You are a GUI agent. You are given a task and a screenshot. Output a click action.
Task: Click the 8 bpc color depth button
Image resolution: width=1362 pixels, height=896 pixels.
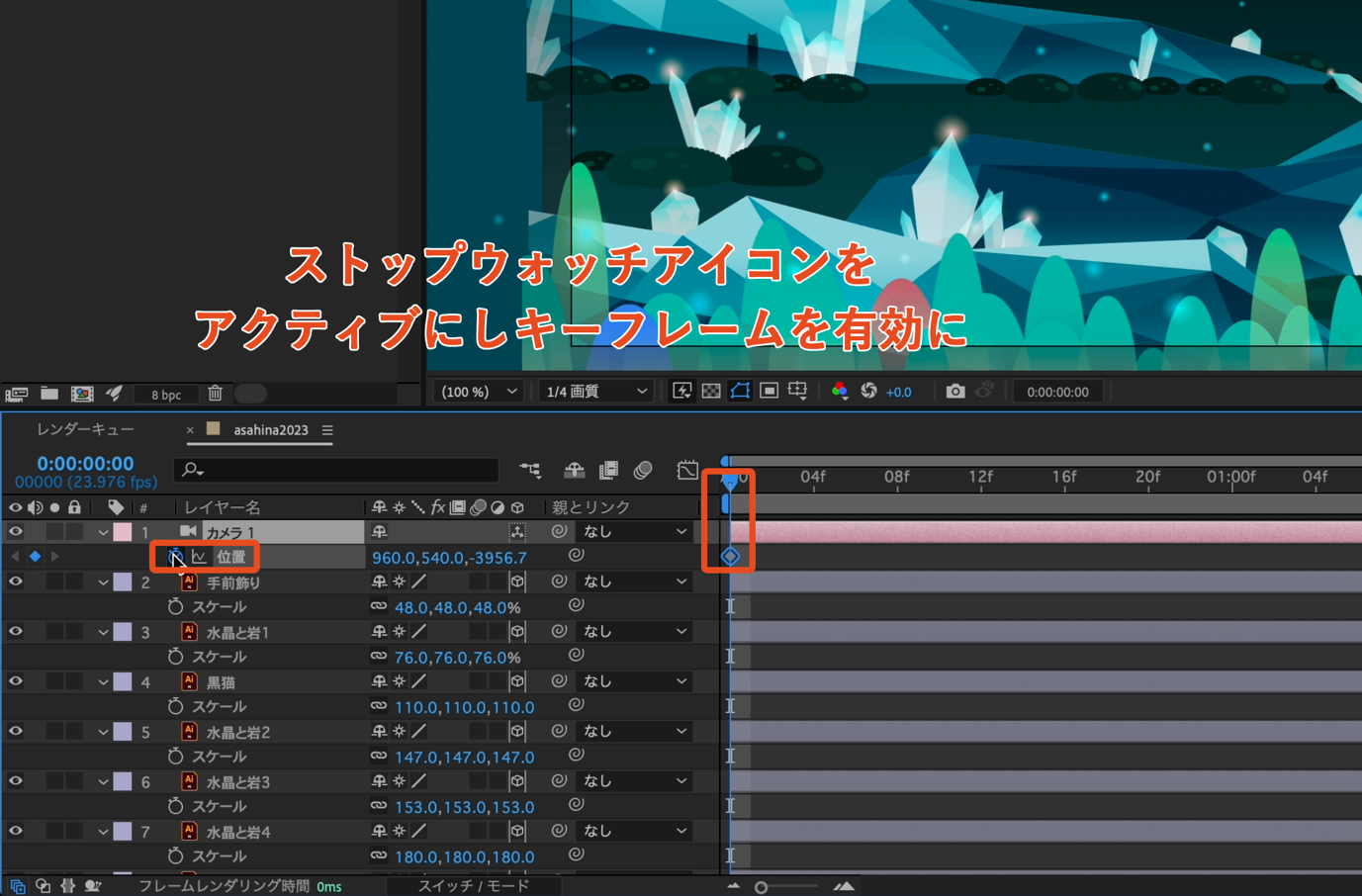tap(166, 395)
